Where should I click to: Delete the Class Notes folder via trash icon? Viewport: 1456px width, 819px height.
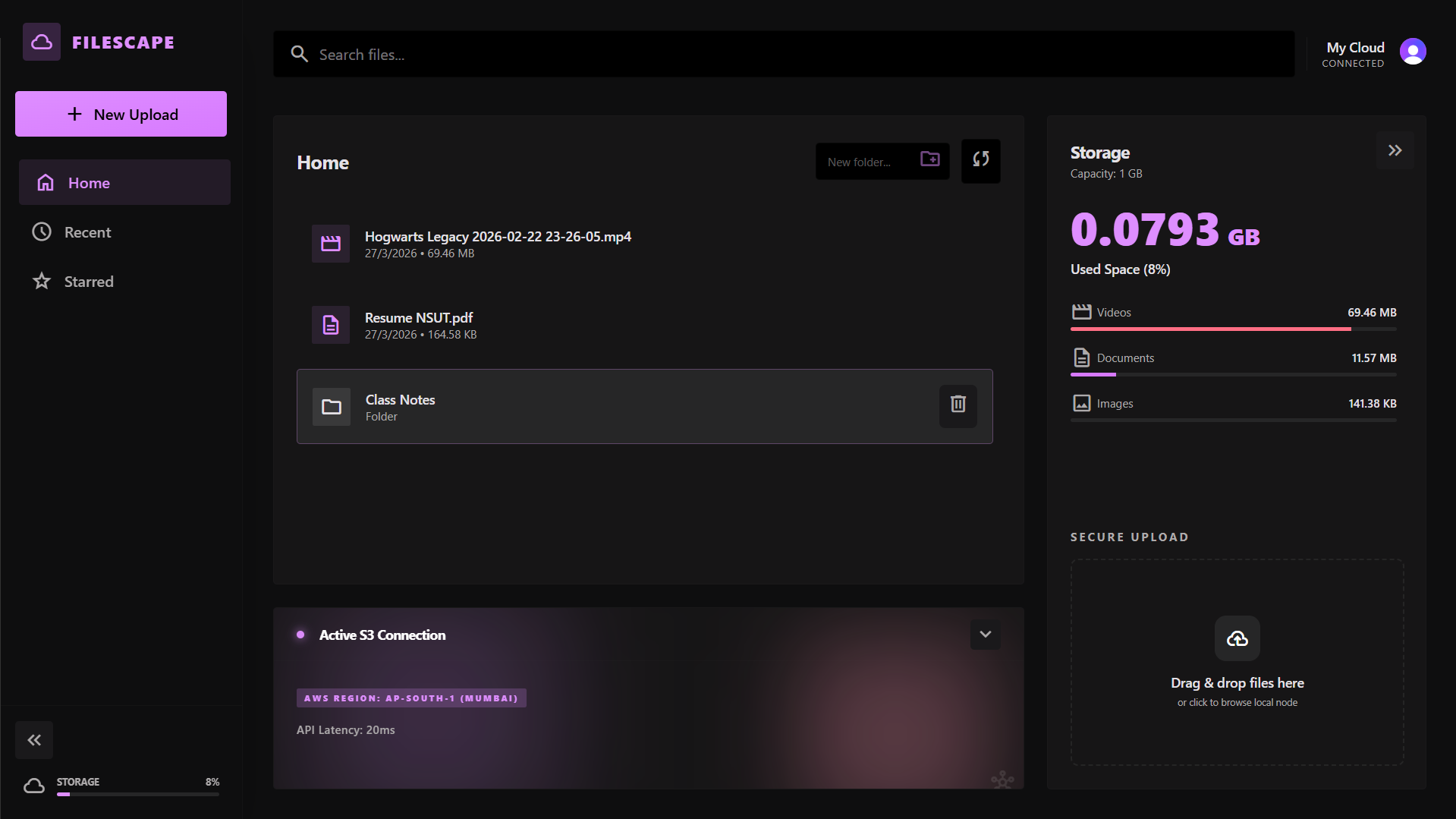[958, 405]
